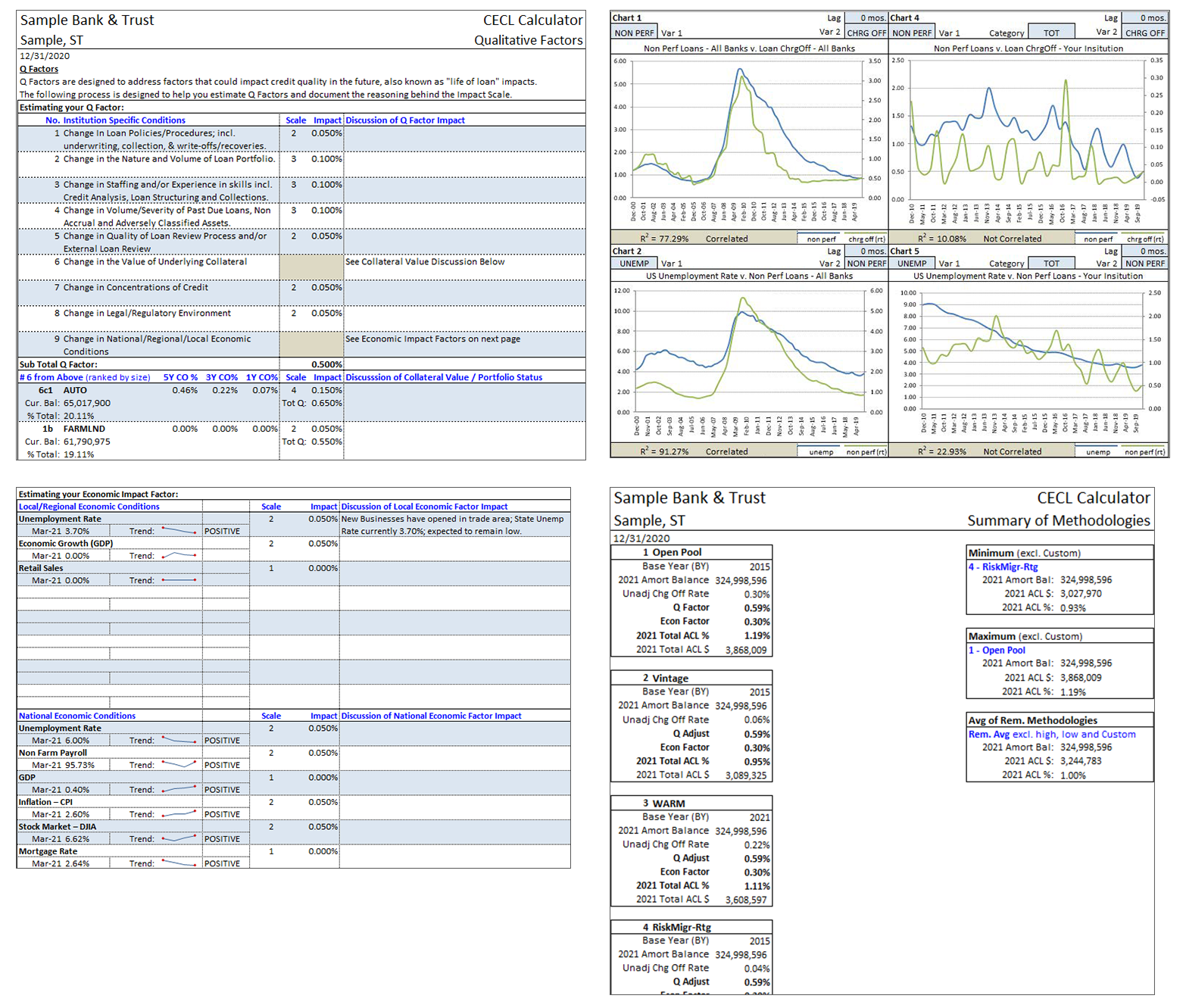This screenshot has height=1008, width=1186.
Task: Click Chart 2 unemp legend swatch
Action: point(821,451)
